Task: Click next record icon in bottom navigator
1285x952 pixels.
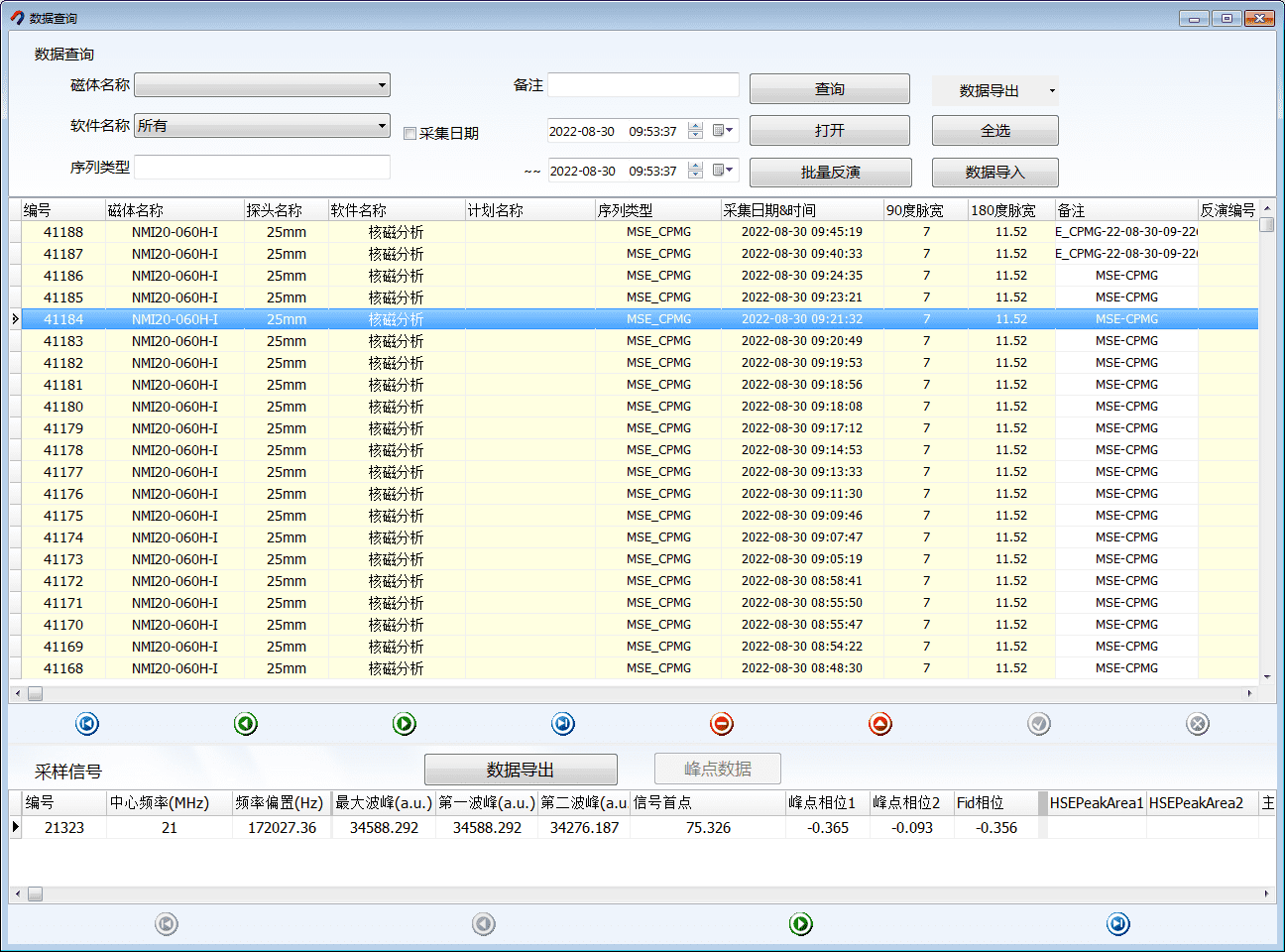Action: [x=801, y=924]
